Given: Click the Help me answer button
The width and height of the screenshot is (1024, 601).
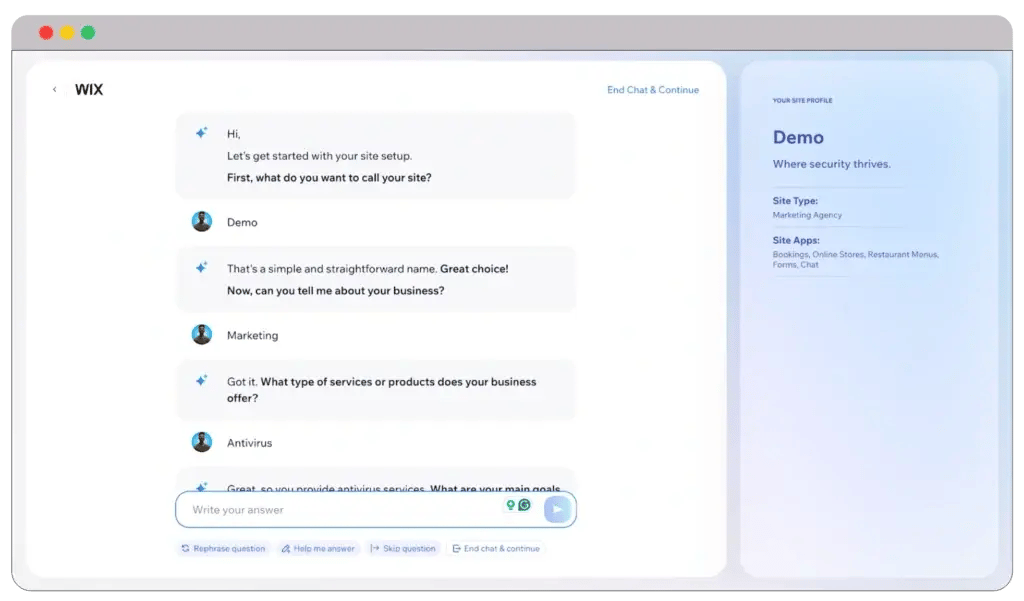Looking at the screenshot, I should tap(318, 548).
